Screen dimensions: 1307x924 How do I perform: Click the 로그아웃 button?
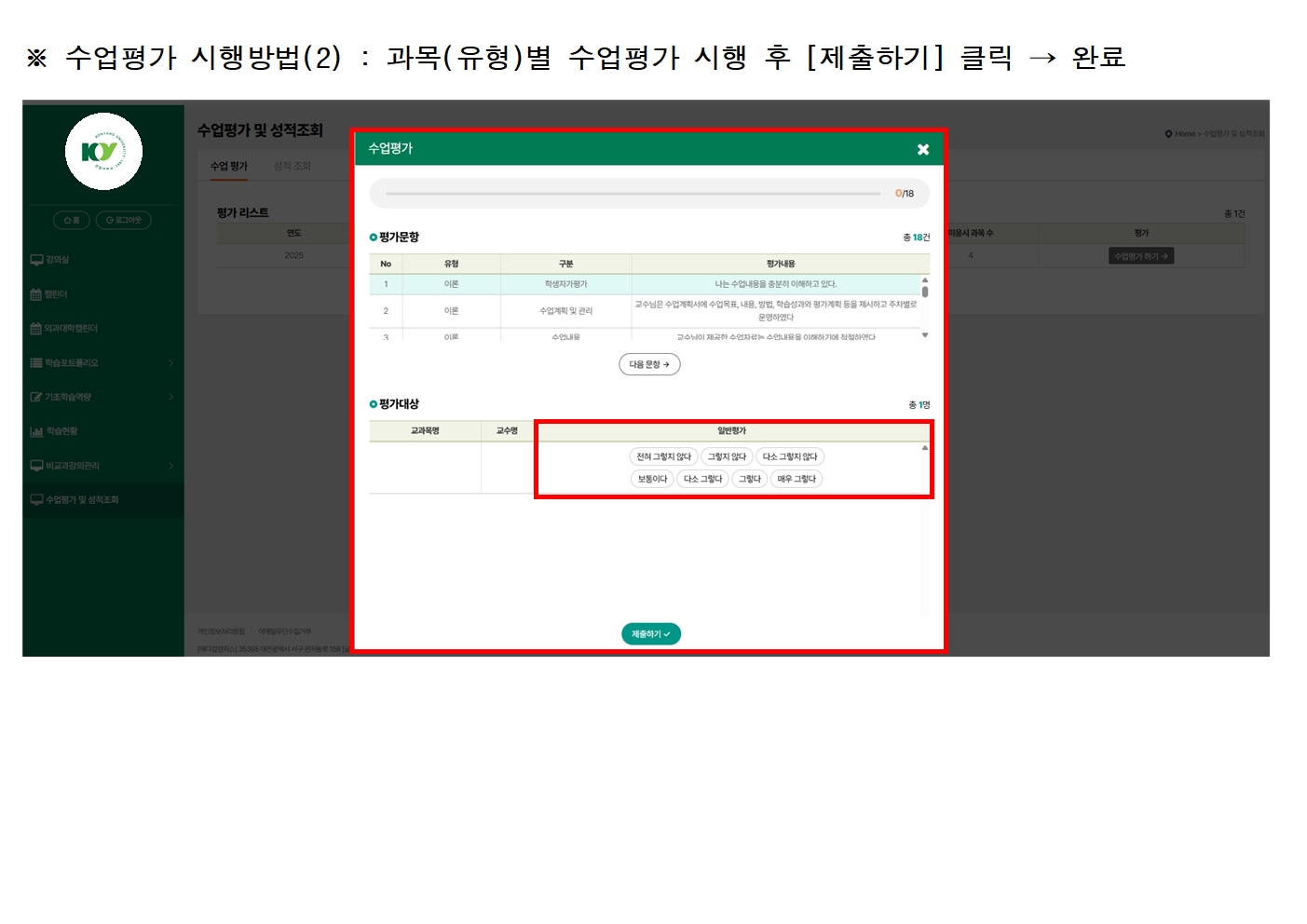pos(123,221)
